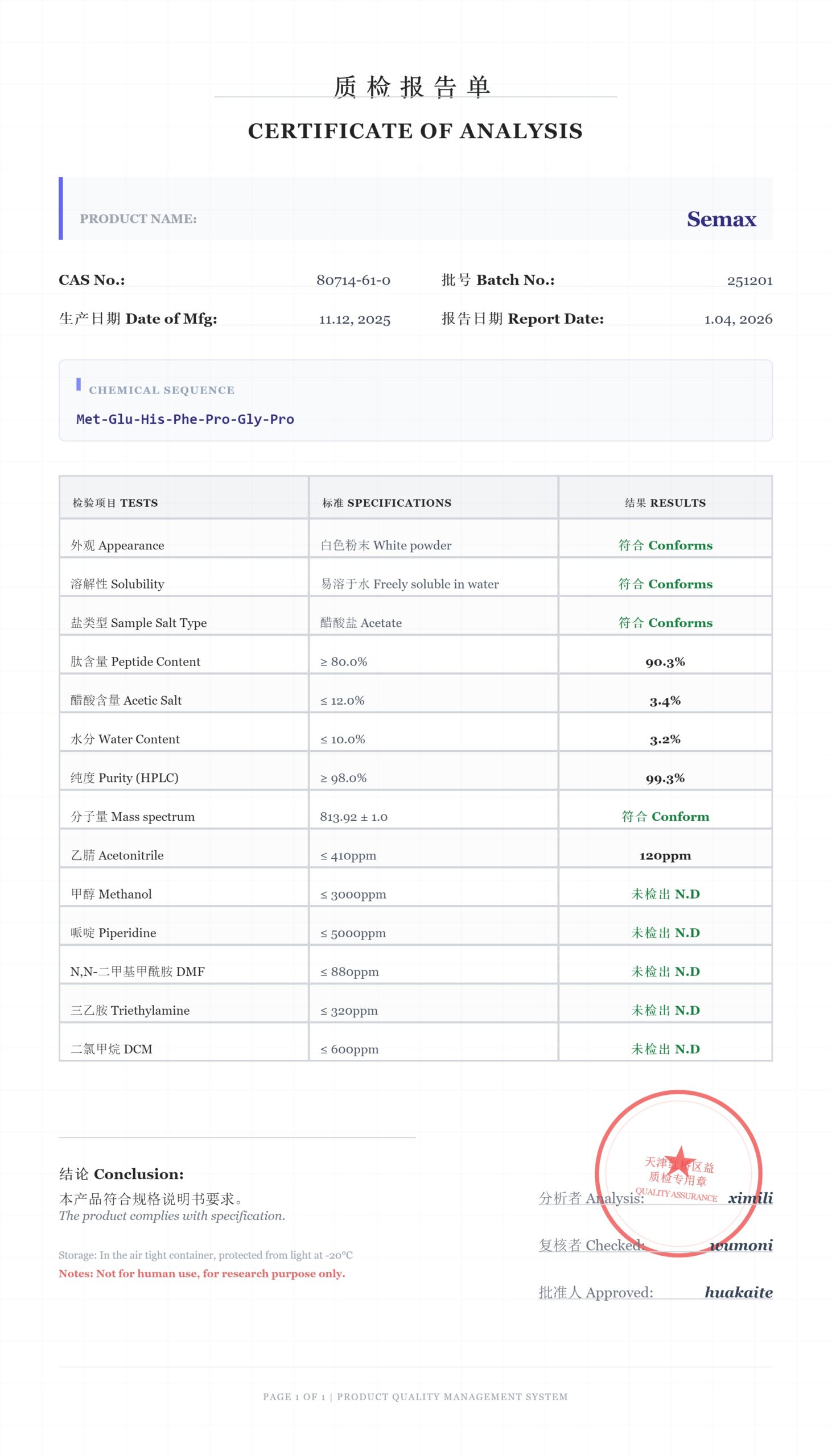Click the small blue marker beside Chemical Sequence
Viewport: 832px width, 1456px height.
[79, 384]
